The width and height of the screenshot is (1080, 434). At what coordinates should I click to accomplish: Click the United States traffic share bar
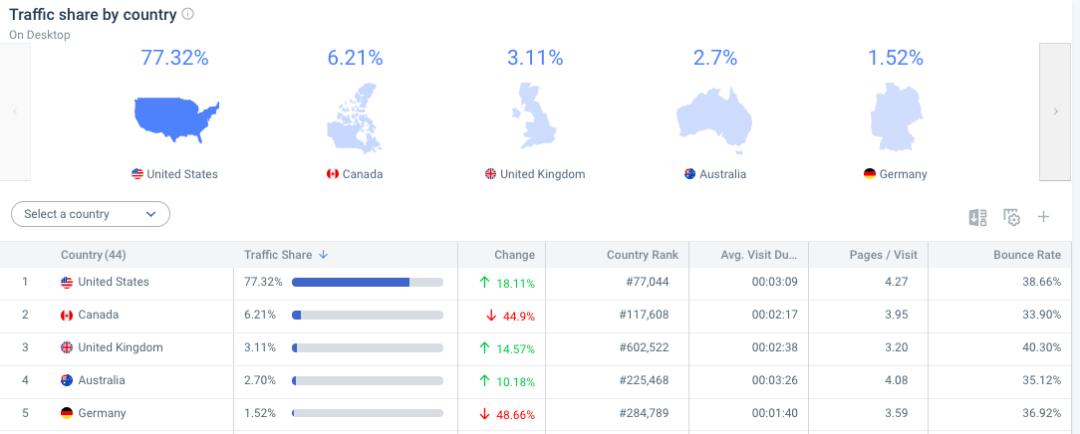pos(367,282)
